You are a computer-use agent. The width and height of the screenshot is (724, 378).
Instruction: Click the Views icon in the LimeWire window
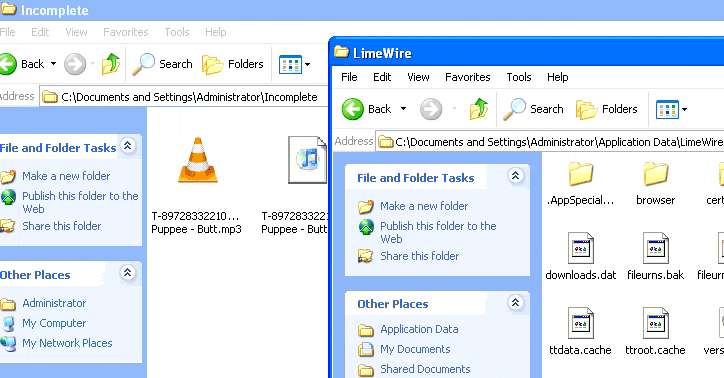[x=667, y=109]
